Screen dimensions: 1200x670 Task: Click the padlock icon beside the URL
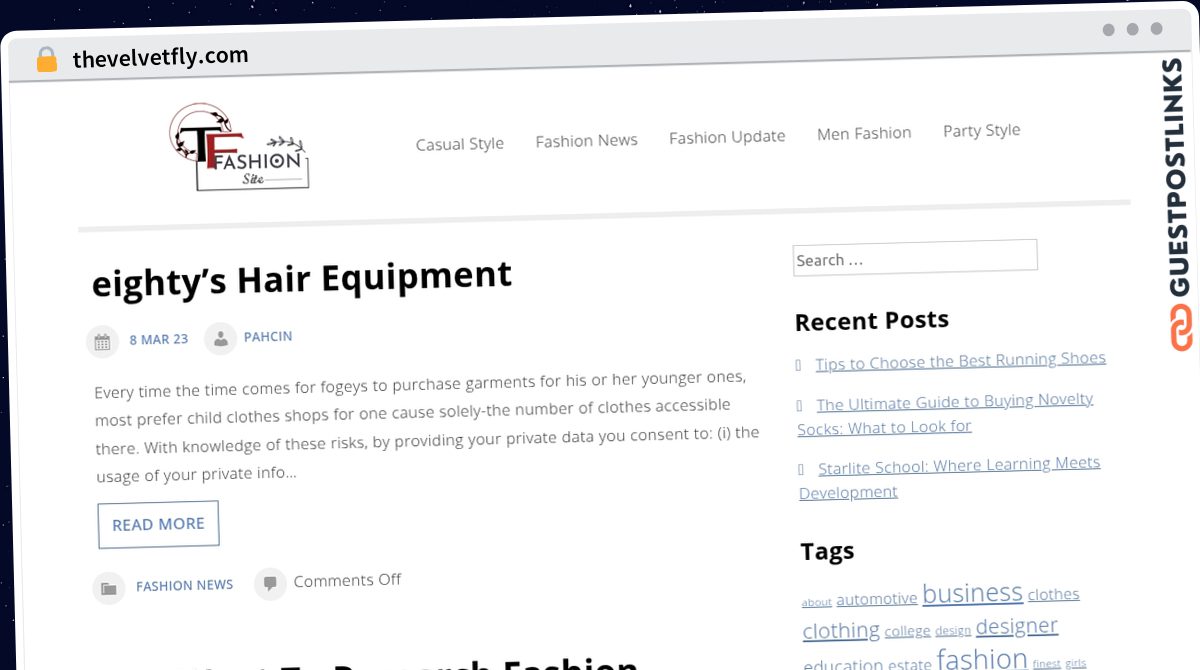(47, 60)
